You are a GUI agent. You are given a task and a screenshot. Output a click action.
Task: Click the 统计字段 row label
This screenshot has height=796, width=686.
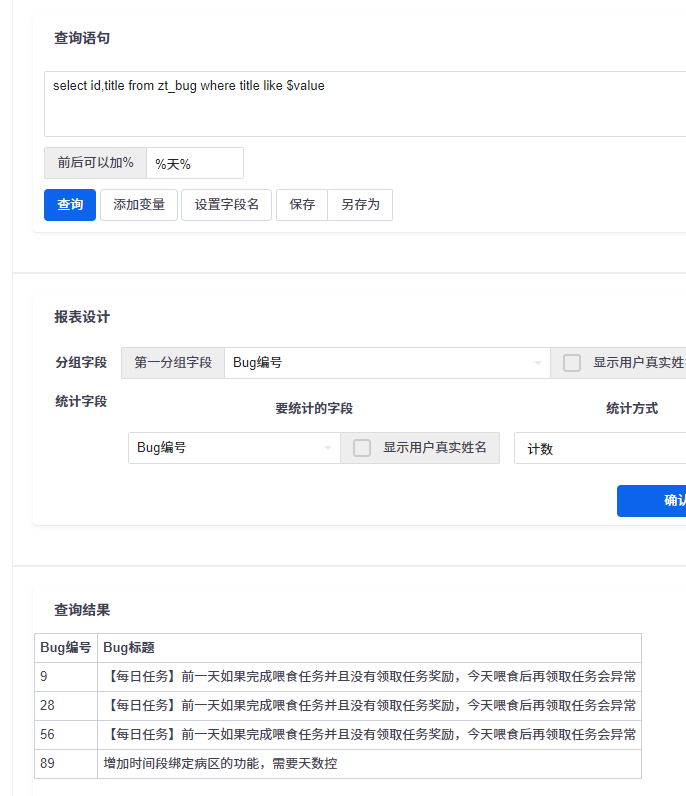tap(81, 402)
